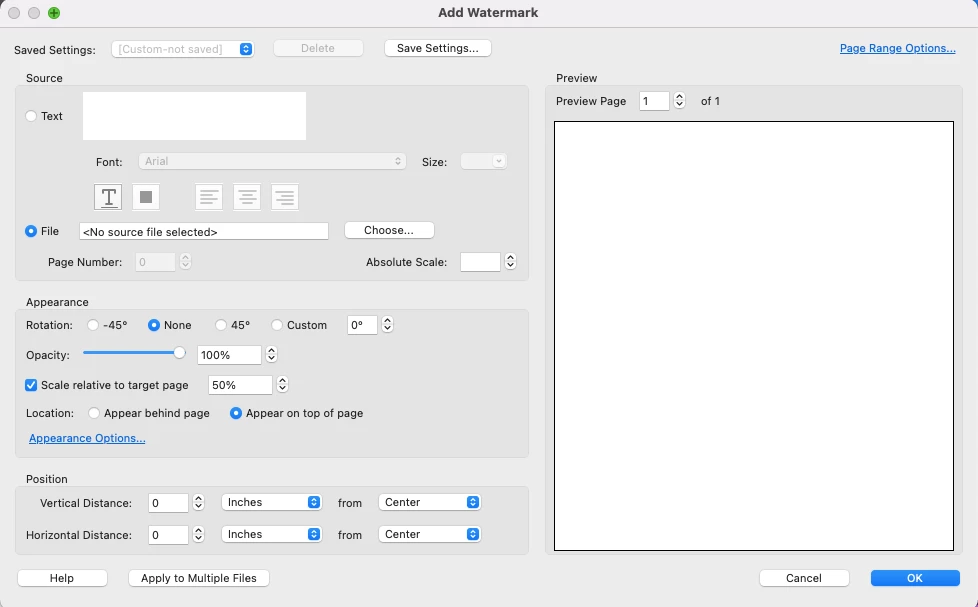Click the Delete settings button
978x607 pixels.
pos(318,48)
